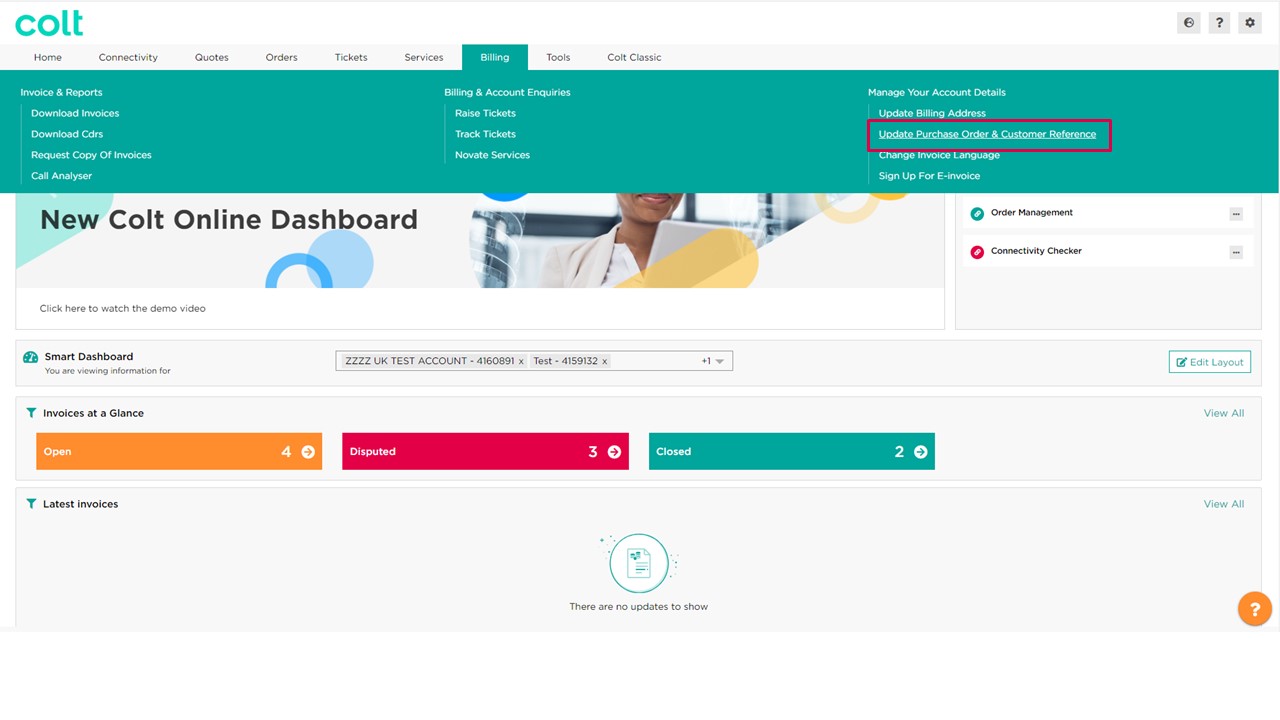The width and height of the screenshot is (1280, 720).
Task: Click the filter icon on Latest invoices
Action: click(x=31, y=503)
